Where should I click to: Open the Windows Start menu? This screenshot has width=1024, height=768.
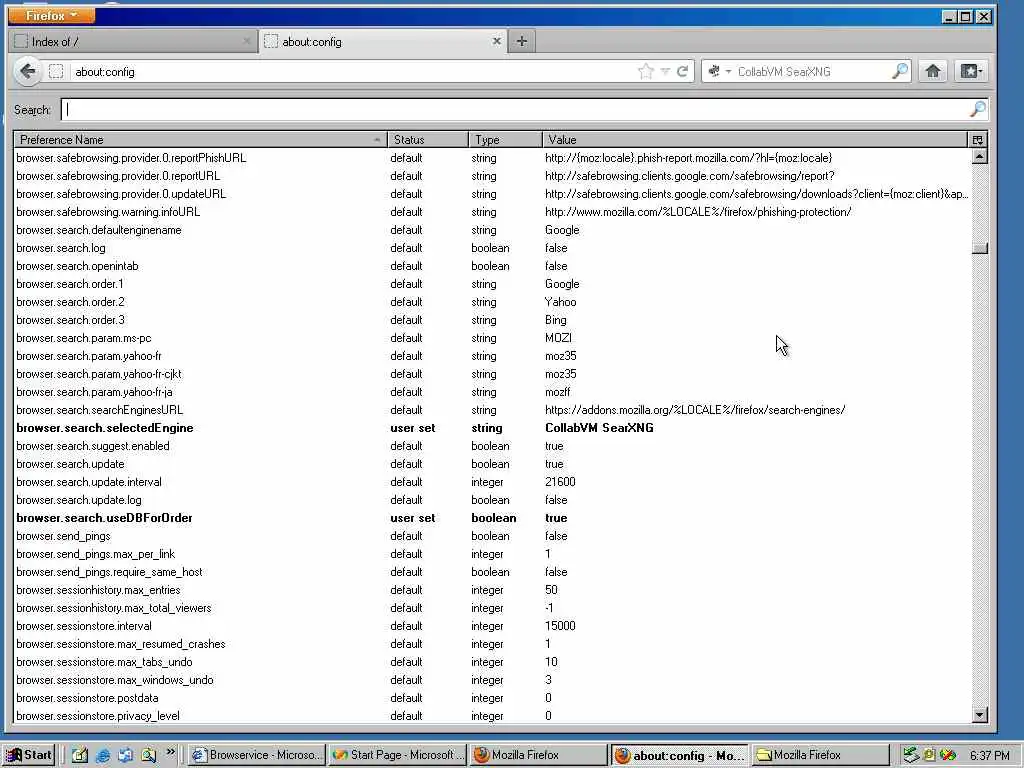pos(28,755)
